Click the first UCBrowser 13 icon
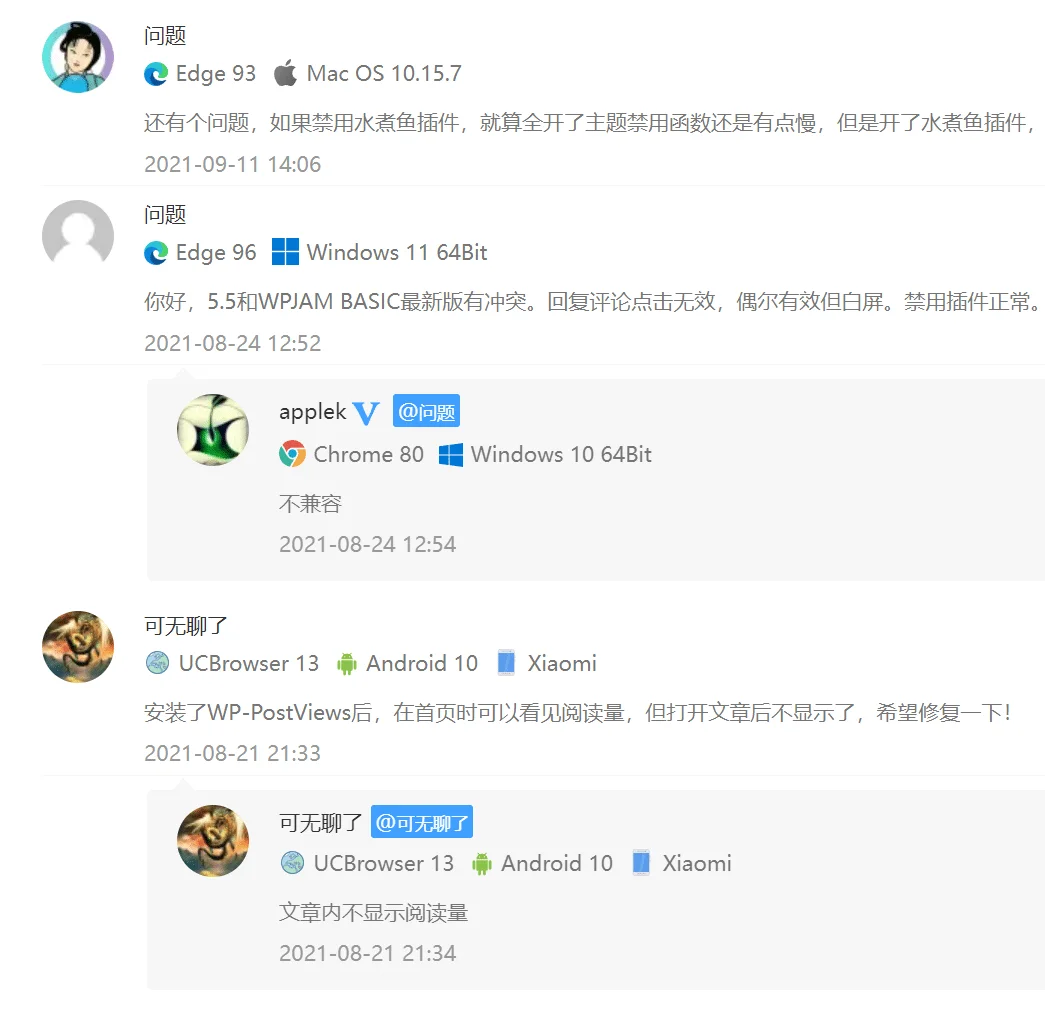The width and height of the screenshot is (1045, 1020). click(x=157, y=663)
